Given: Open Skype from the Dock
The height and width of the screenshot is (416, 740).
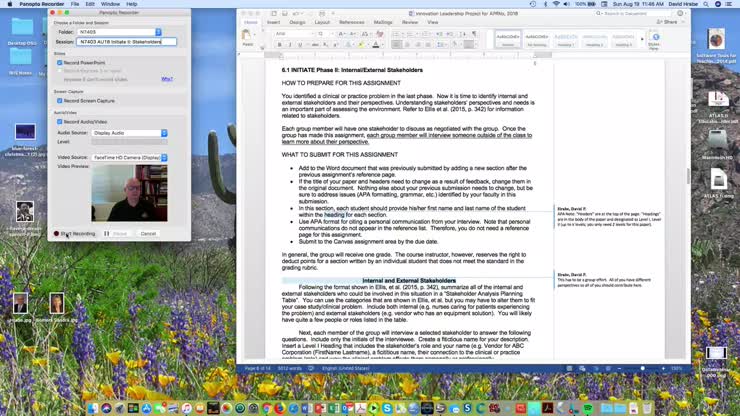Looking at the screenshot, I should coord(387,408).
